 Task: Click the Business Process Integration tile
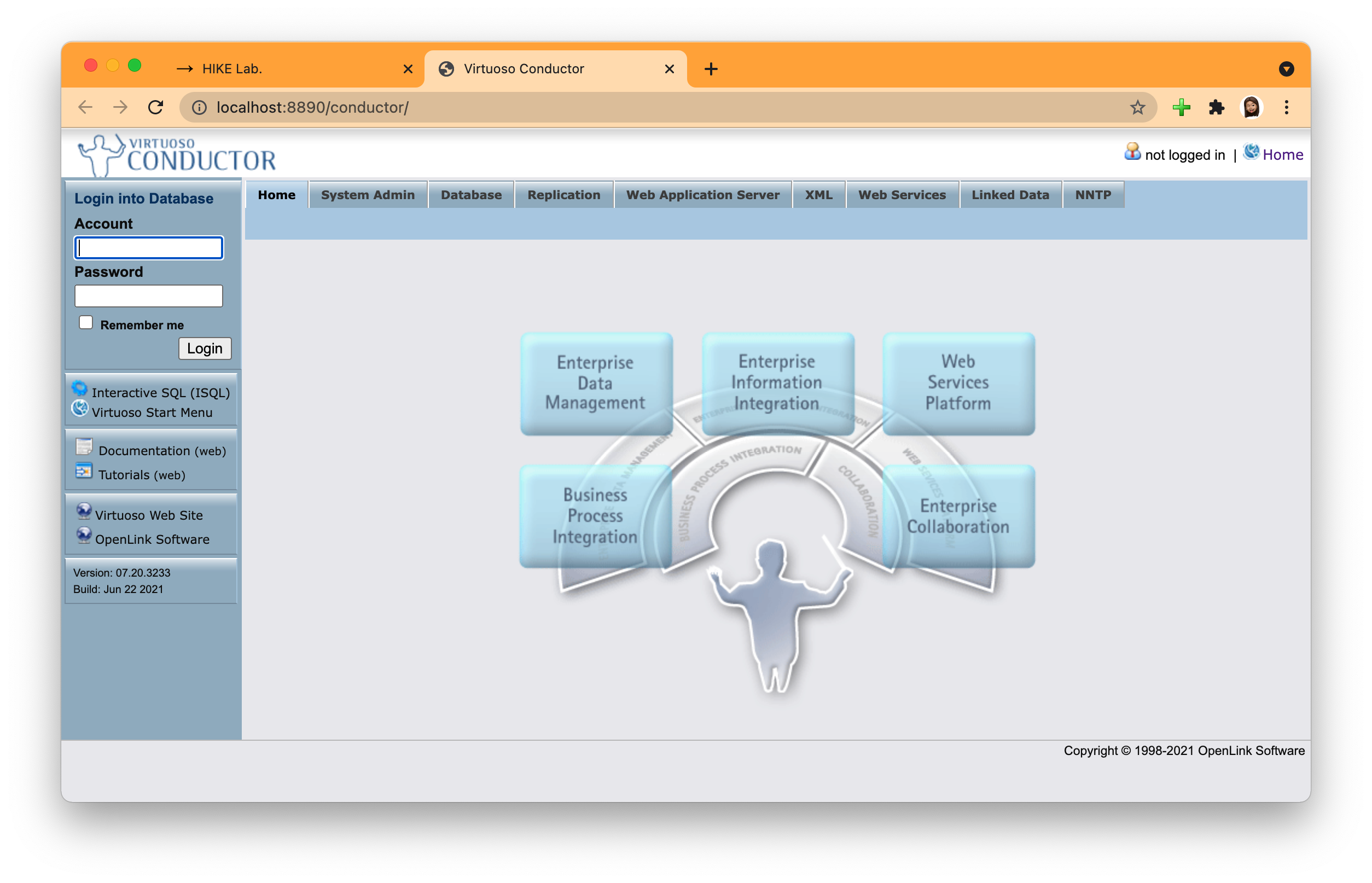click(x=596, y=516)
